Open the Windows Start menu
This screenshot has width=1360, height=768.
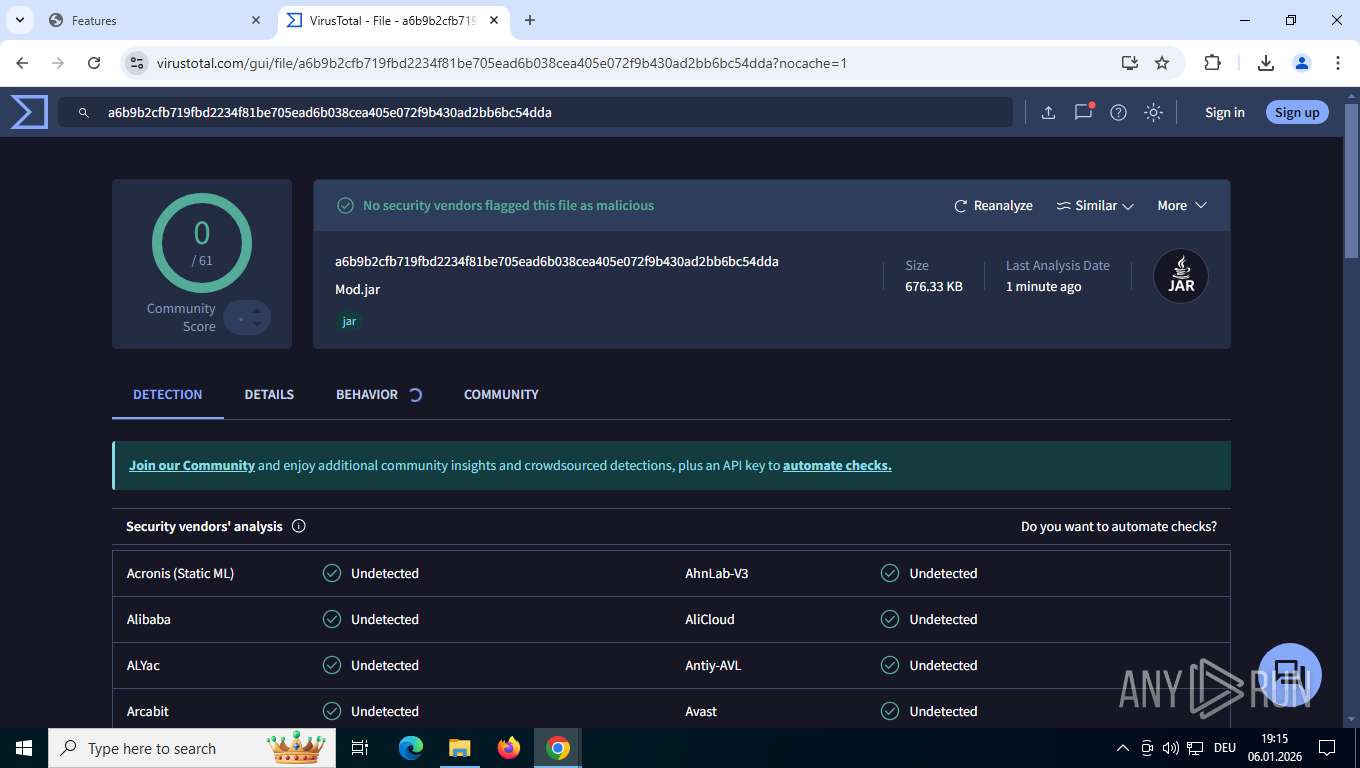click(x=23, y=748)
